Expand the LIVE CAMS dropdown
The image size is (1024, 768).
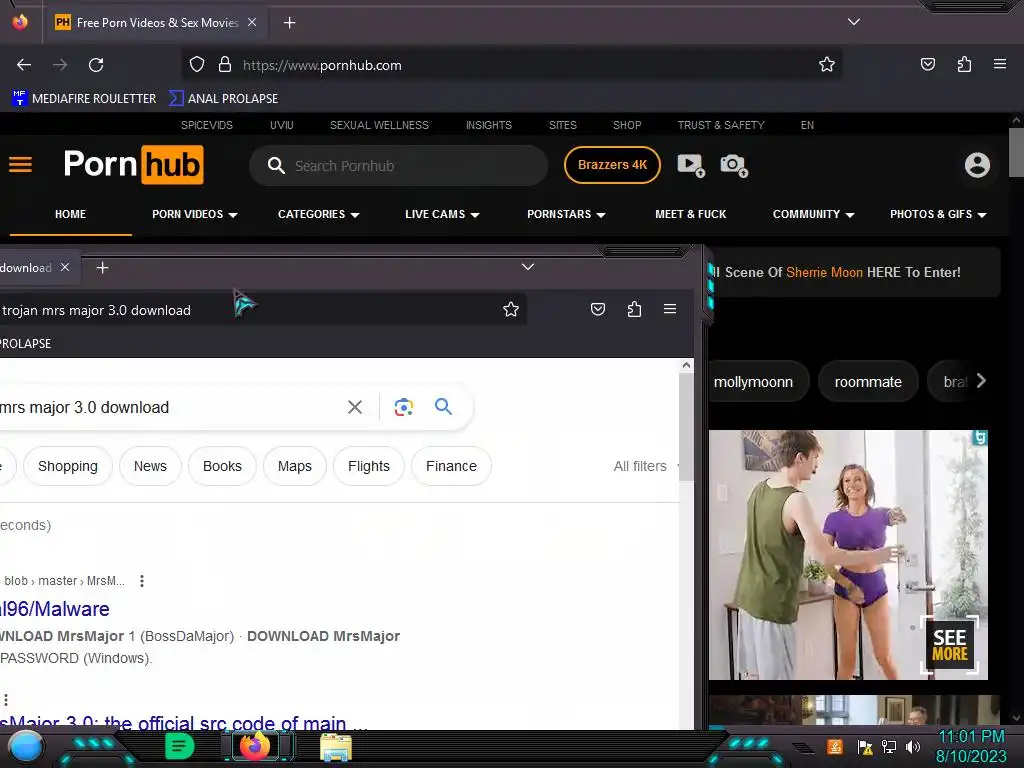(x=442, y=214)
